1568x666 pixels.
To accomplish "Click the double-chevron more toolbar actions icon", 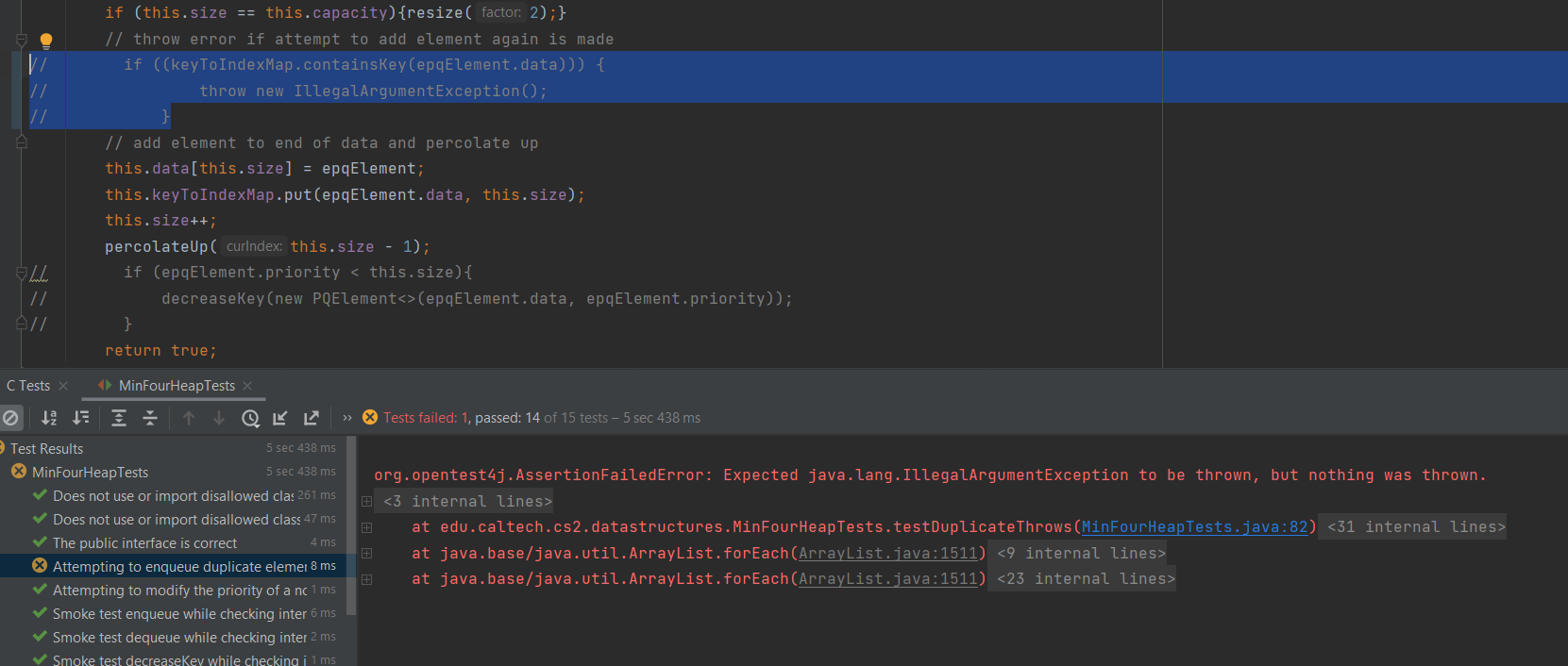I will 347,418.
